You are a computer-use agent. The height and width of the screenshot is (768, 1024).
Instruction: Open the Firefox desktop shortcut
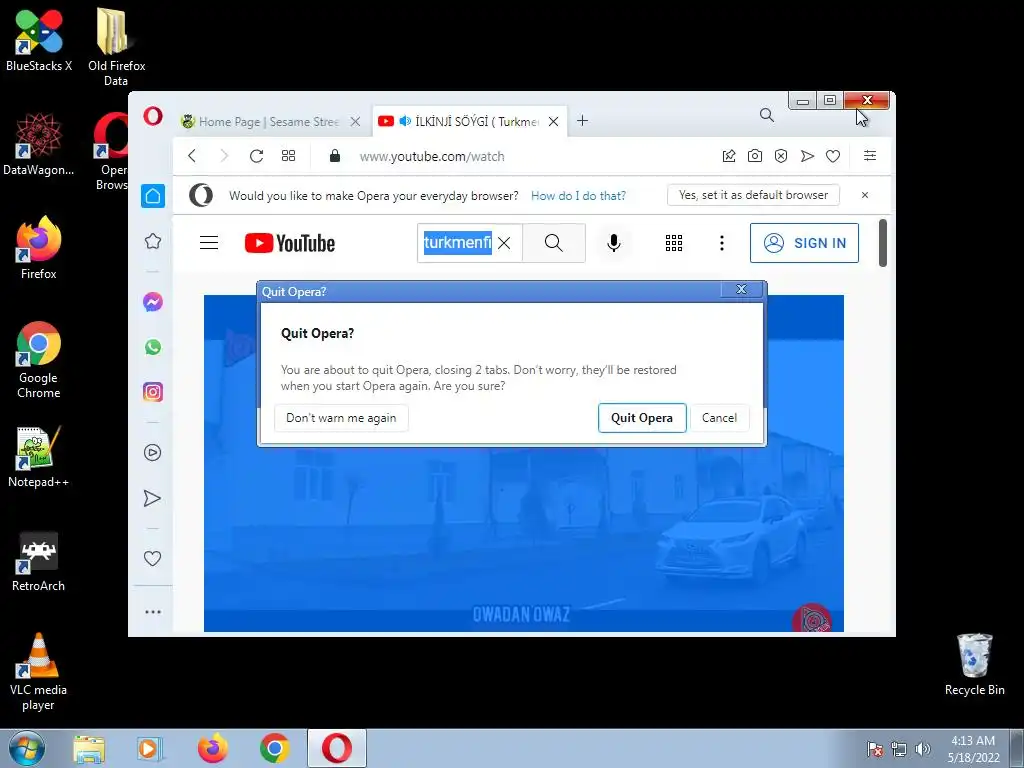coord(39,248)
